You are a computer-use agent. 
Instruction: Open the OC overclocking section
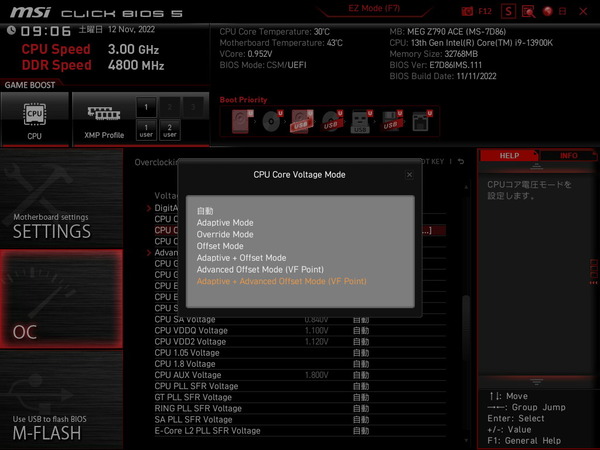pyautogui.click(x=61, y=299)
